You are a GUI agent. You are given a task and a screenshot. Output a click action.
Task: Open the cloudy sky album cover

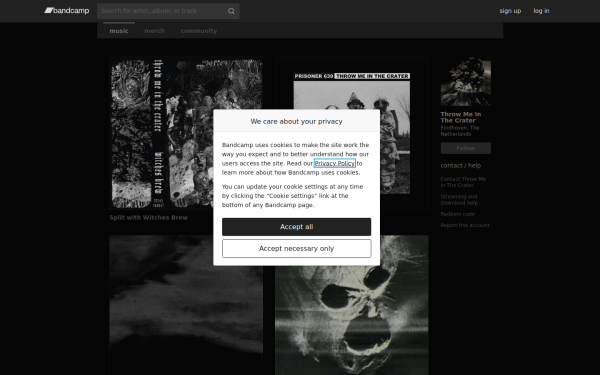186,305
